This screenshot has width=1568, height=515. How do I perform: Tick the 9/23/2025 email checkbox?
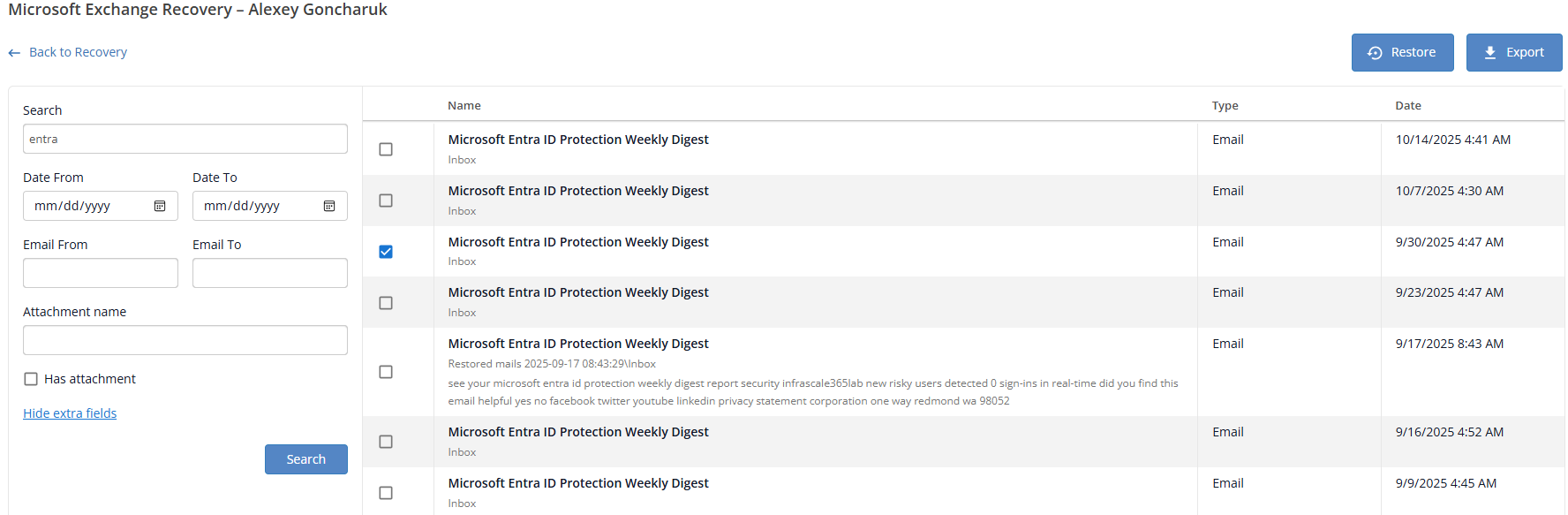pos(386,303)
